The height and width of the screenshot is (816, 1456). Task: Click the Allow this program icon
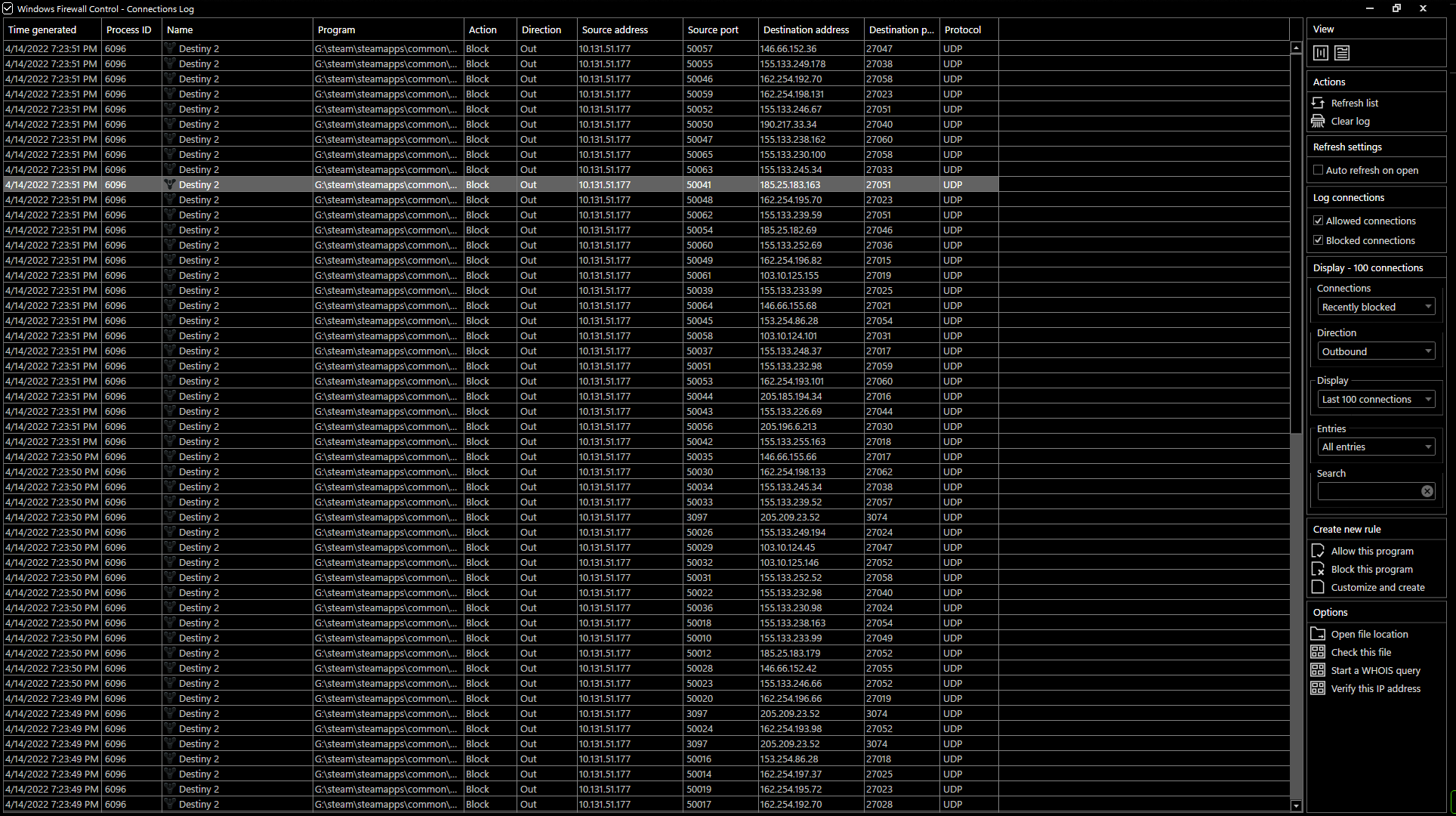pyautogui.click(x=1319, y=551)
